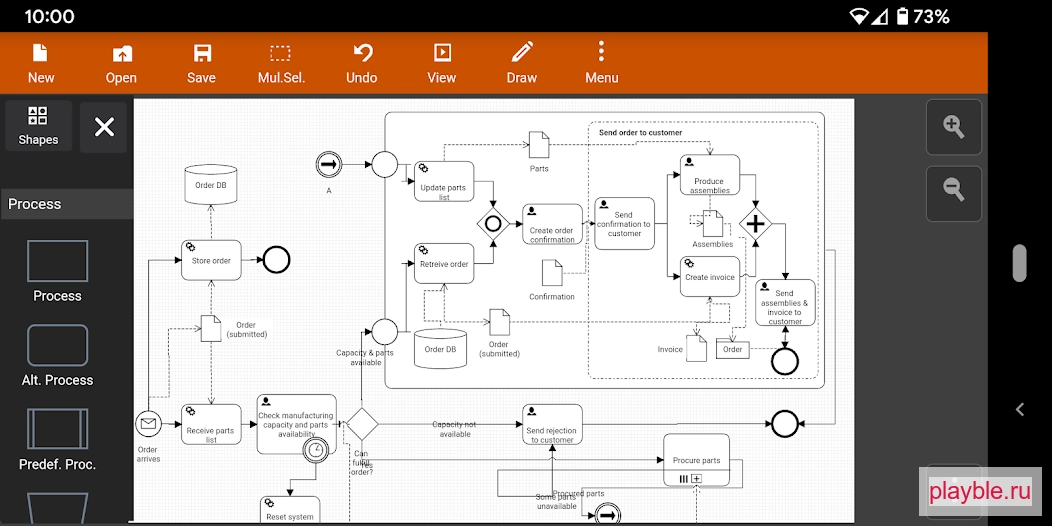
Task: Enable multiple selection with Mul.Sel.
Action: pos(281,64)
